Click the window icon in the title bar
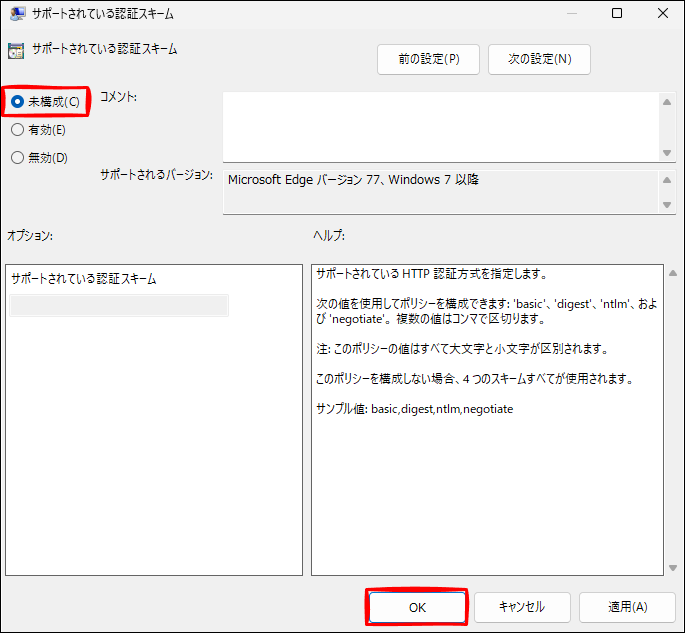This screenshot has height=633, width=685. tap(17, 14)
